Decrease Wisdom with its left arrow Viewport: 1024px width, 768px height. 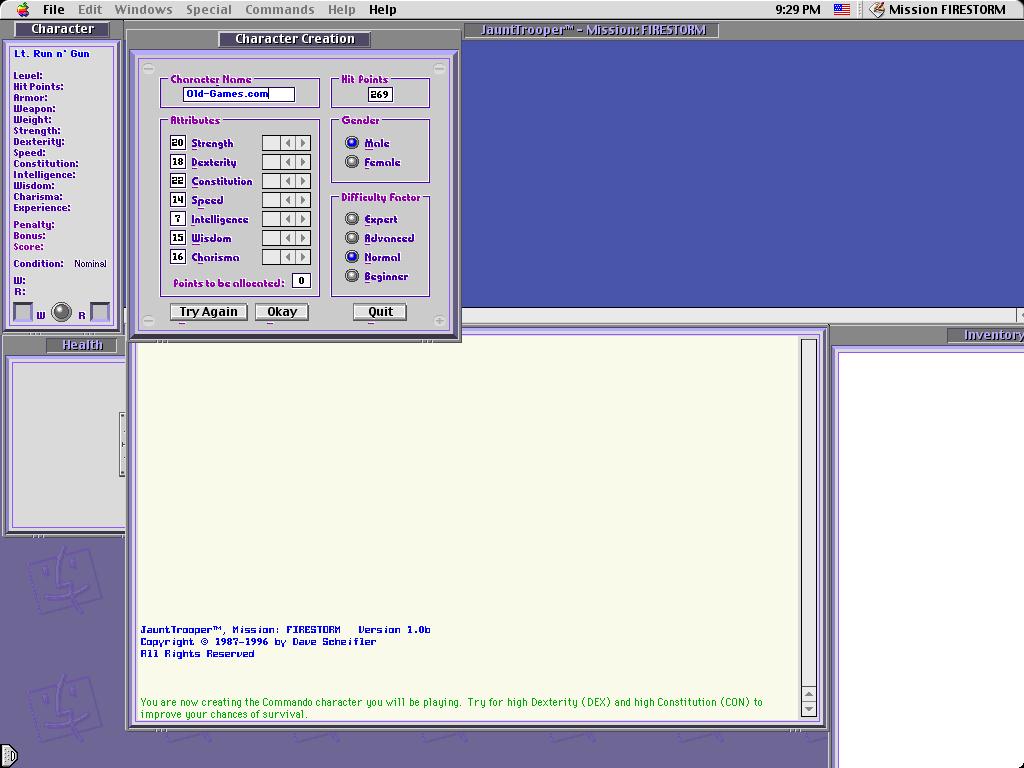(288, 238)
